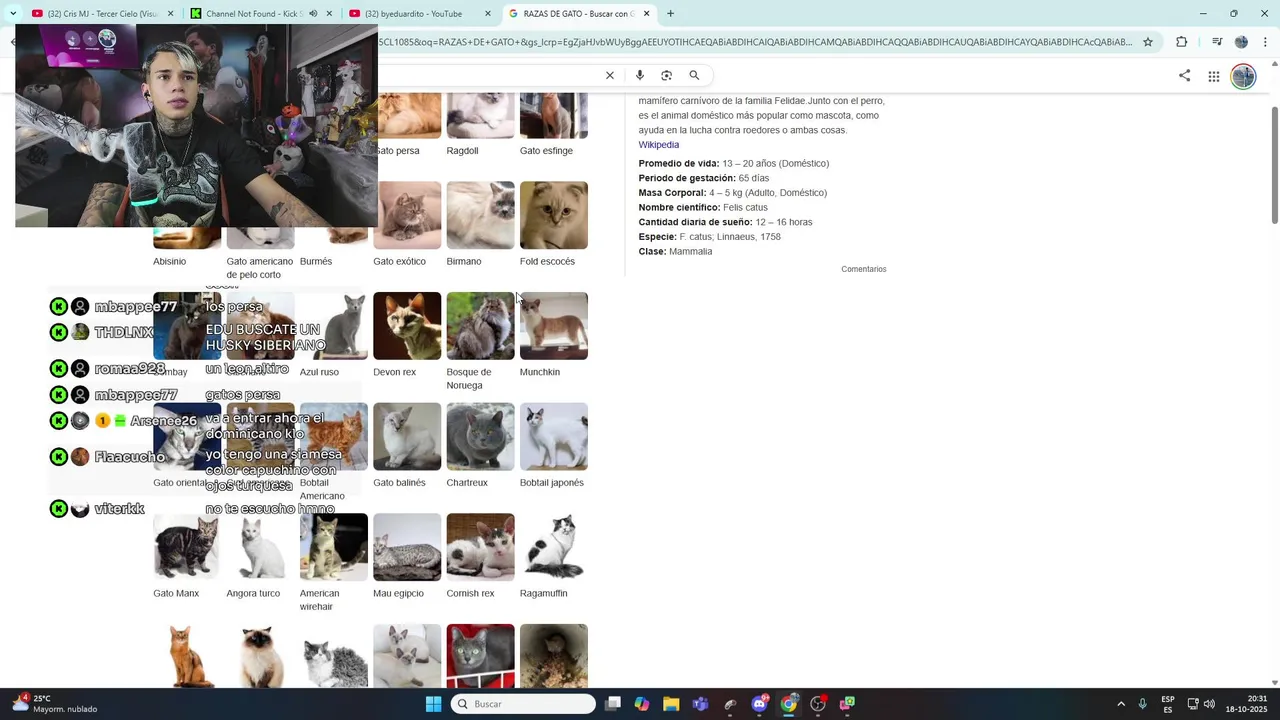Open OBS Studio from the taskbar
The image size is (1280, 720).
818,704
